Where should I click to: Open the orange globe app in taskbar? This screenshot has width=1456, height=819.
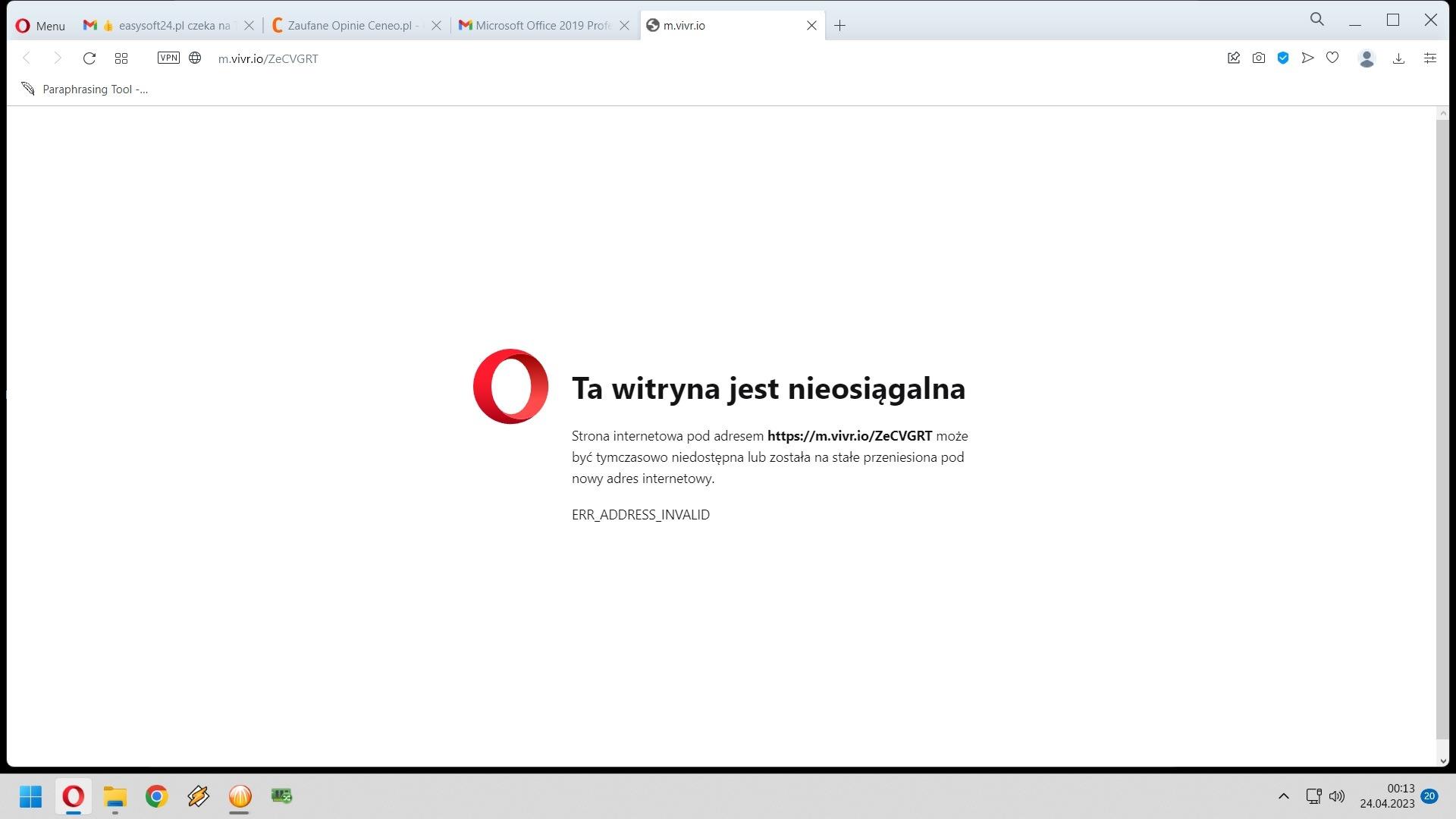point(240,796)
